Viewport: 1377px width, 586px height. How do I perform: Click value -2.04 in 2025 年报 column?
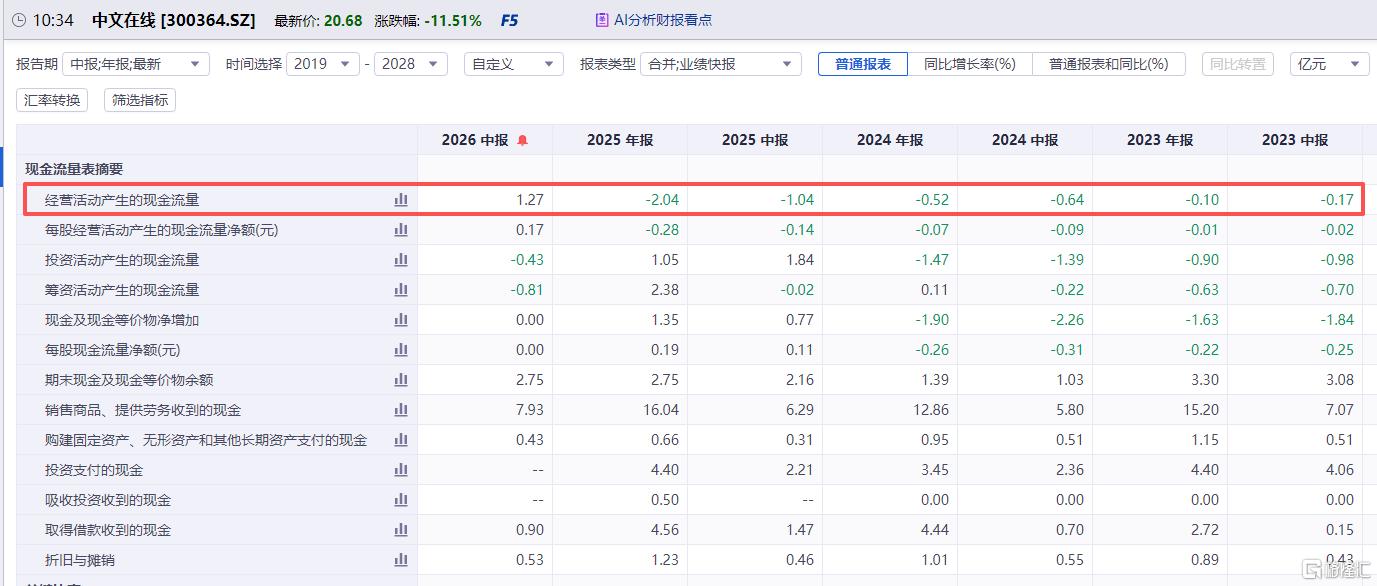[662, 200]
